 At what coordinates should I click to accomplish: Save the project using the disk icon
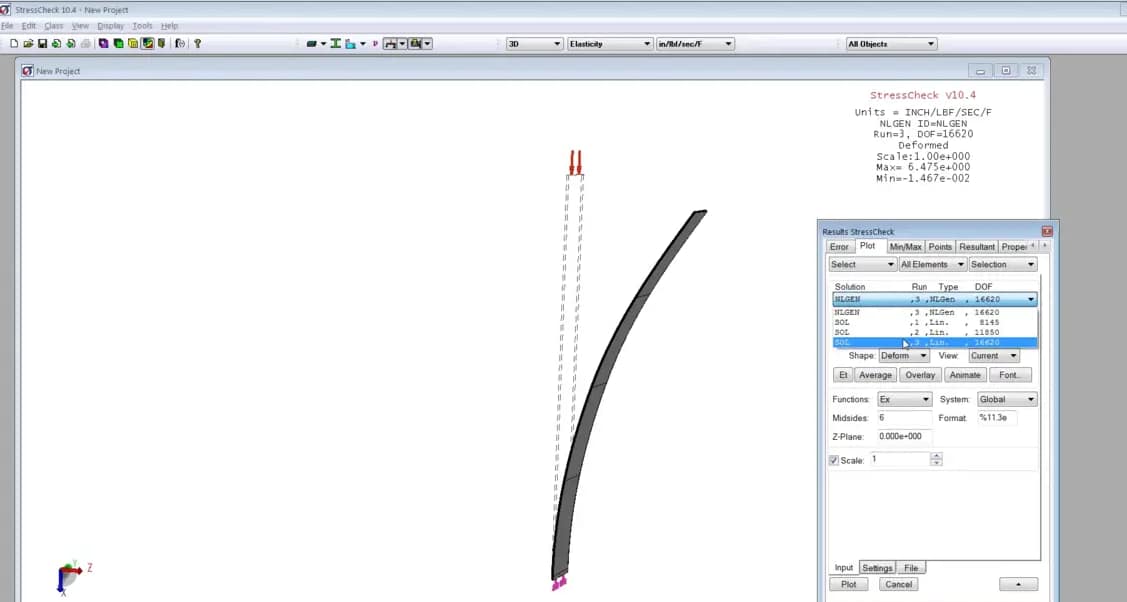(x=42, y=43)
